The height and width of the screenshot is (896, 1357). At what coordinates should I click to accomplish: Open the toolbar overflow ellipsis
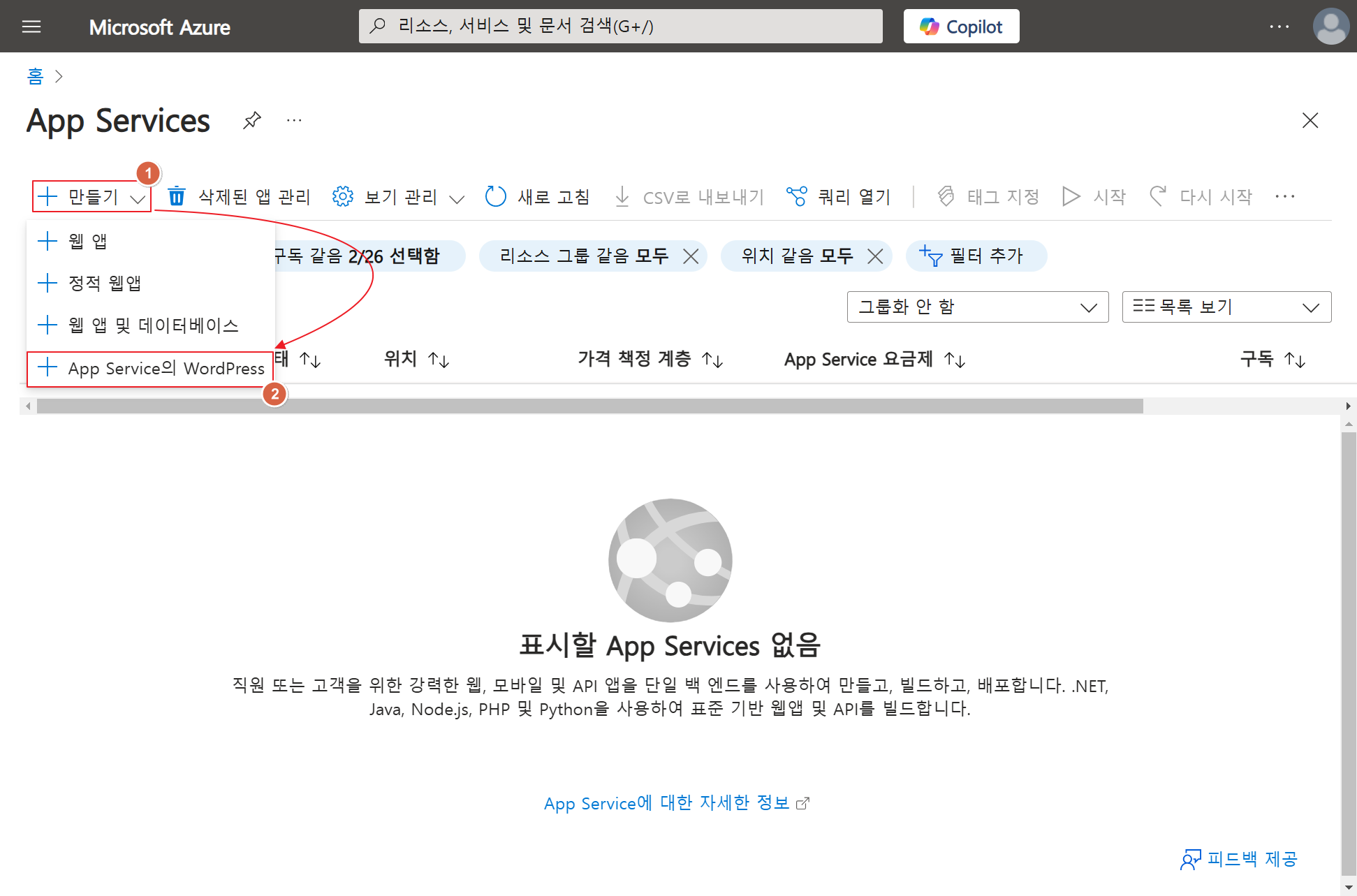pyautogui.click(x=1284, y=197)
